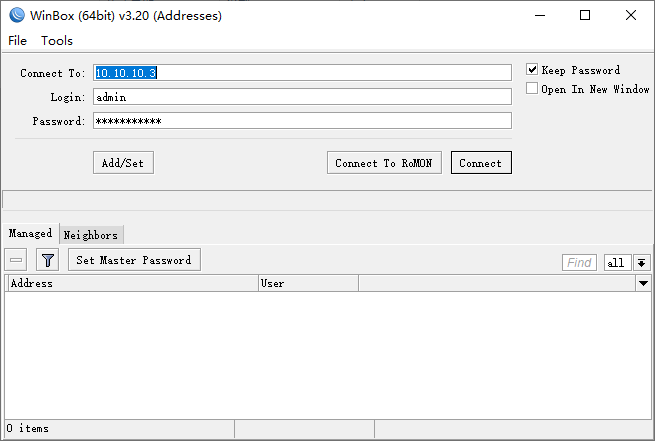
Task: Click the Connect To RoMON button
Action: pyautogui.click(x=384, y=163)
